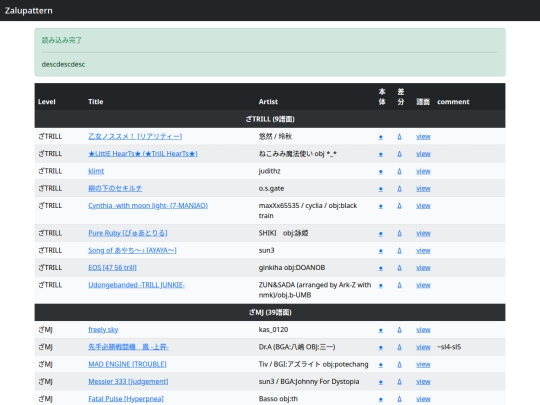Click 差分 triangle icon in 先手必勝戦闘機 row
Image resolution: width=540 pixels, height=405 pixels.
tap(399, 347)
